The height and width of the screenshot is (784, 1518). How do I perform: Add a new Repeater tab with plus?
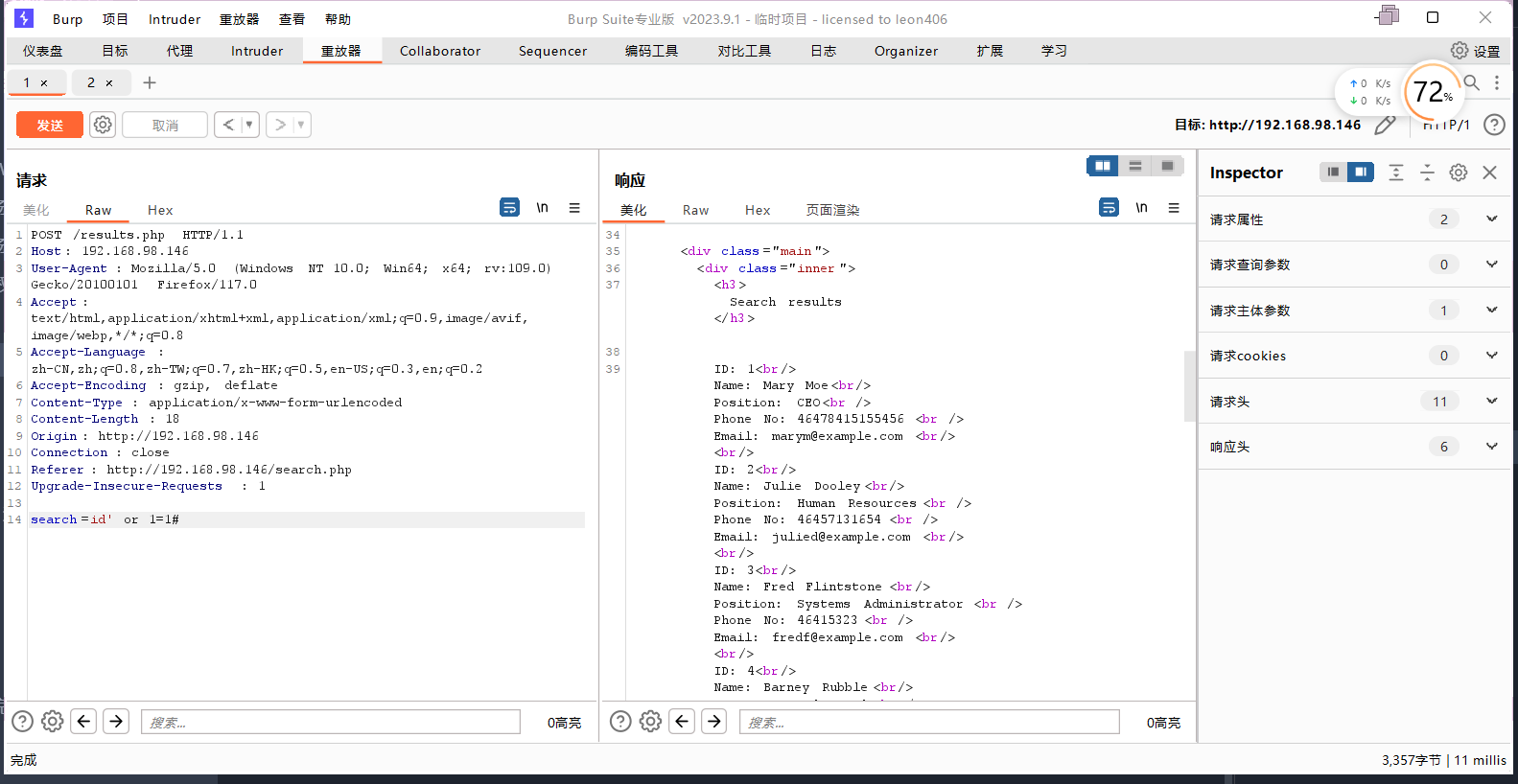pos(150,82)
